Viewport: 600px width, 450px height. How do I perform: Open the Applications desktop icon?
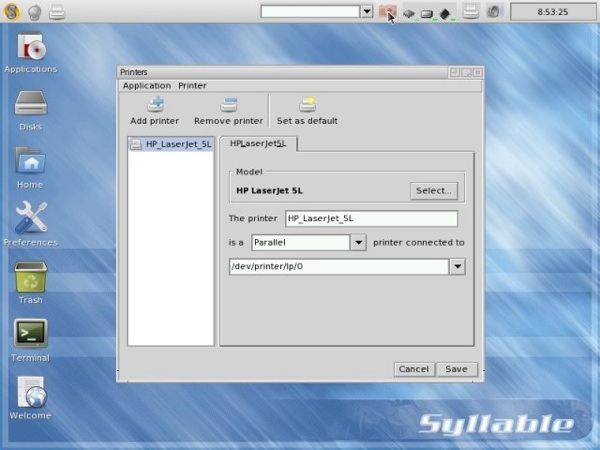(30, 47)
